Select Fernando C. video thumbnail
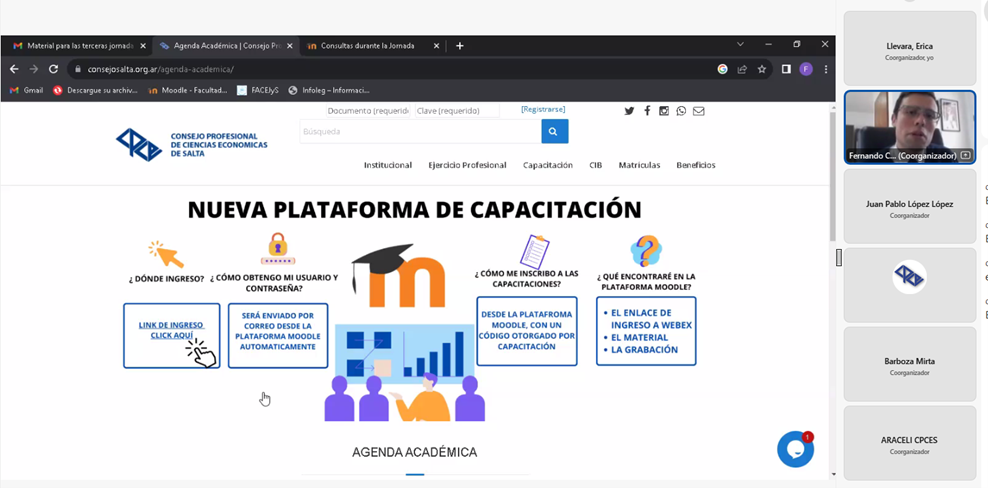 (x=910, y=127)
